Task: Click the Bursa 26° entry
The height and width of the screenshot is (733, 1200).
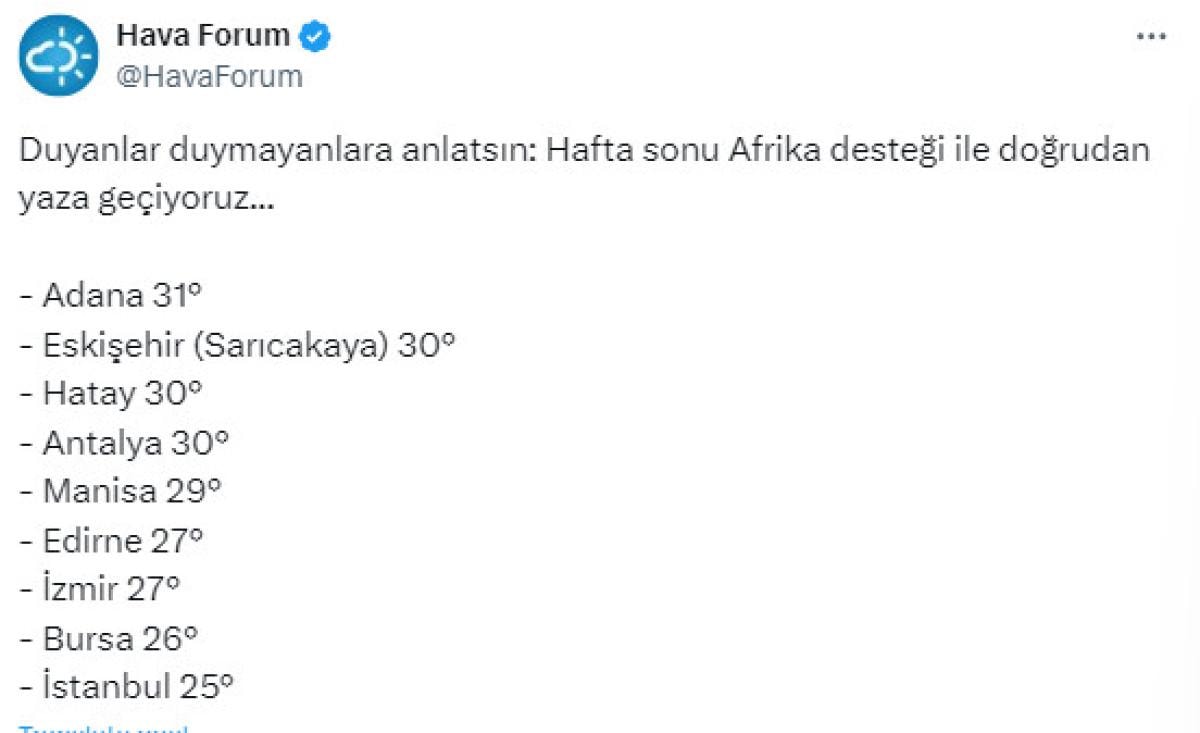Action: (109, 638)
